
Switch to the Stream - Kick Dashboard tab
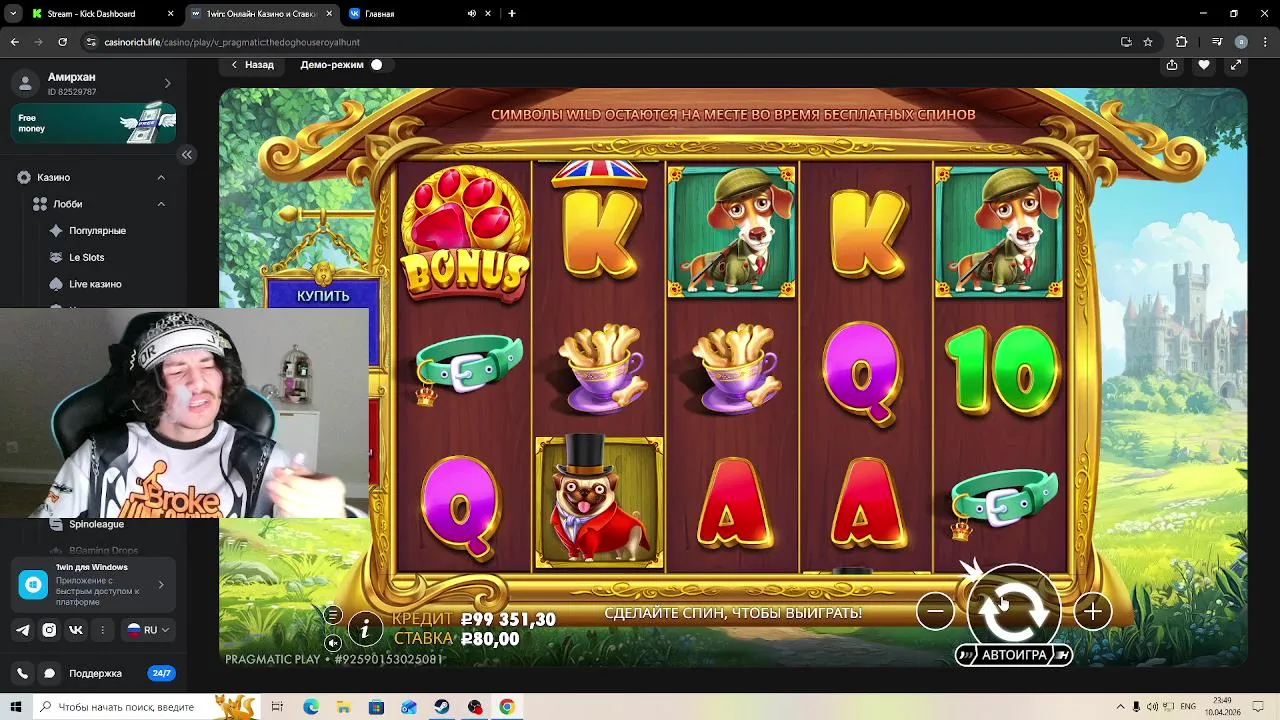[101, 14]
